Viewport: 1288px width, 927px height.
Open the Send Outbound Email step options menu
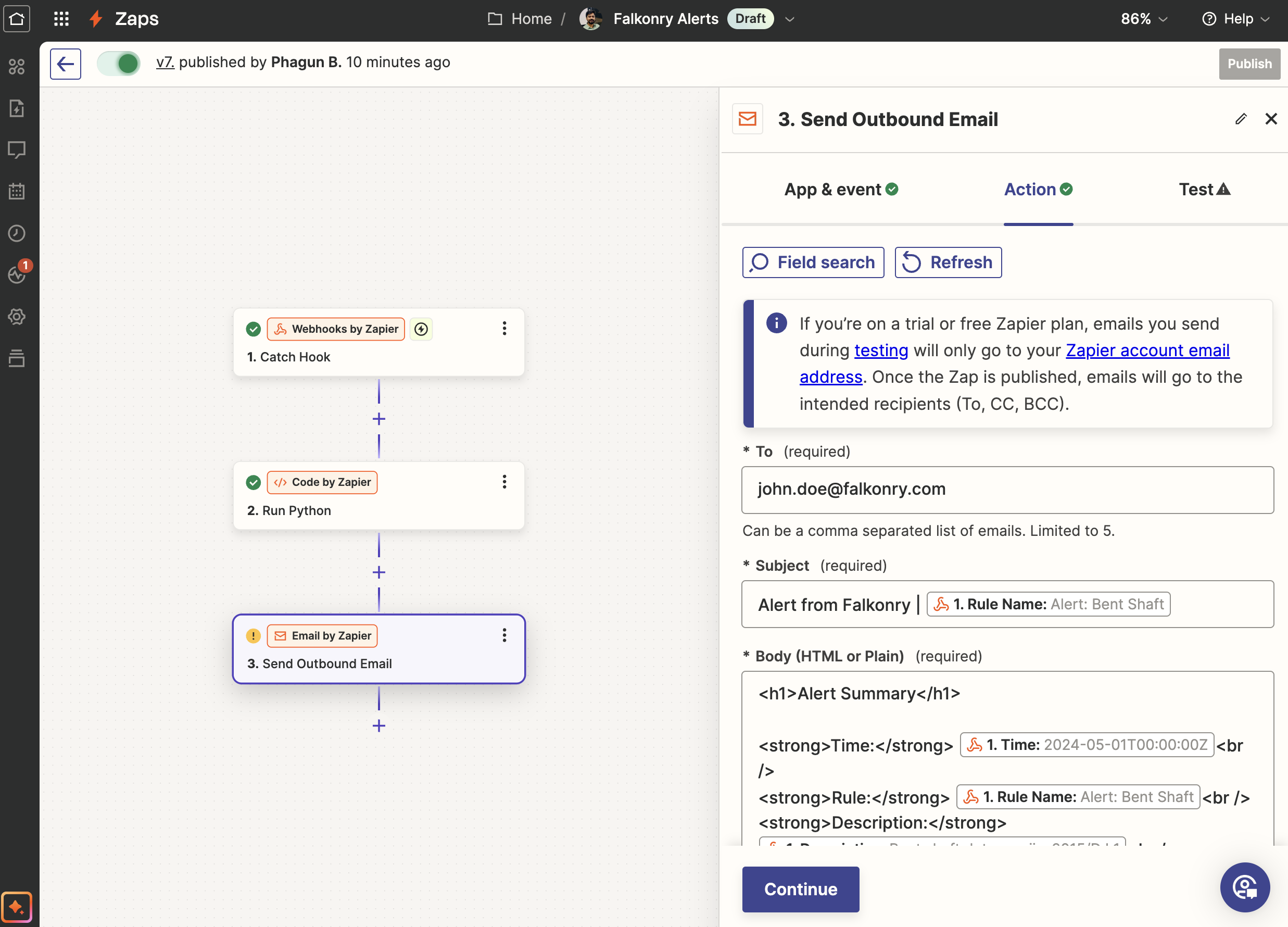(504, 635)
